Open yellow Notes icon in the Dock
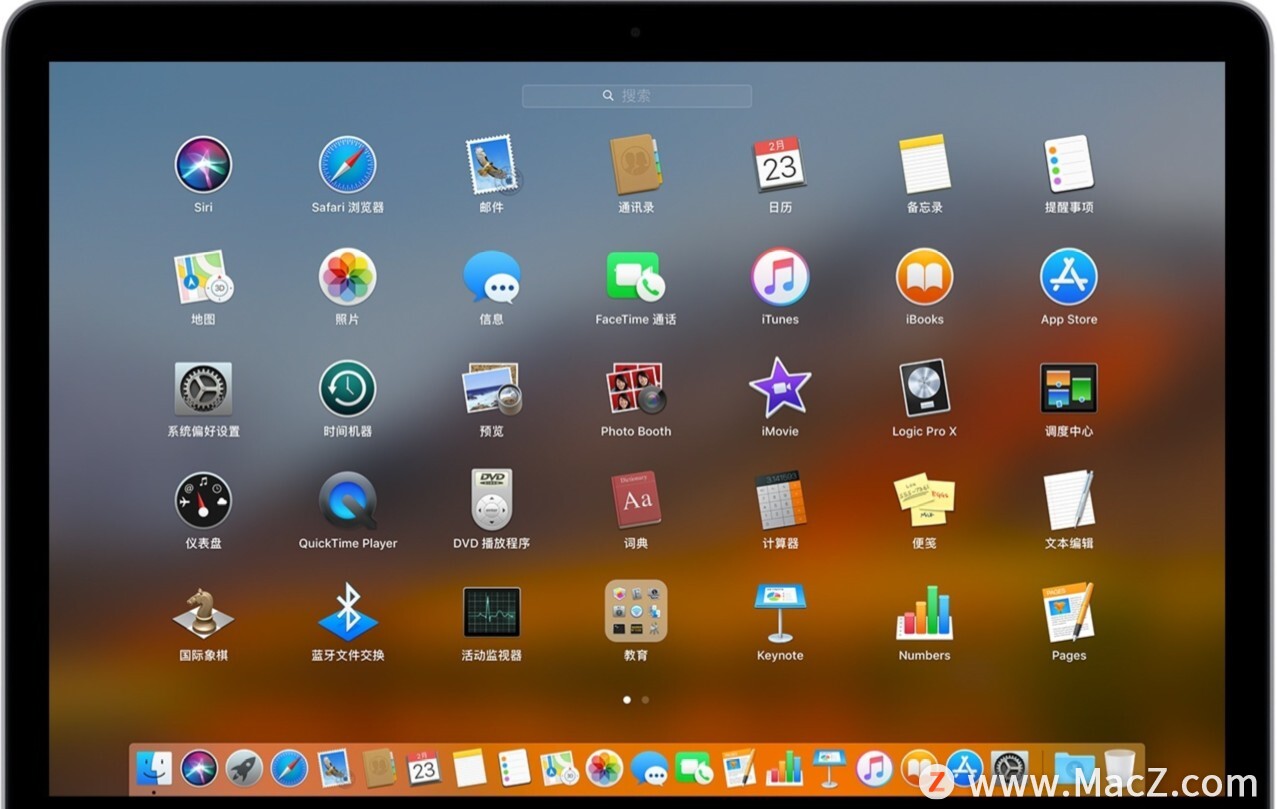Viewport: 1277px width, 809px height. (469, 769)
